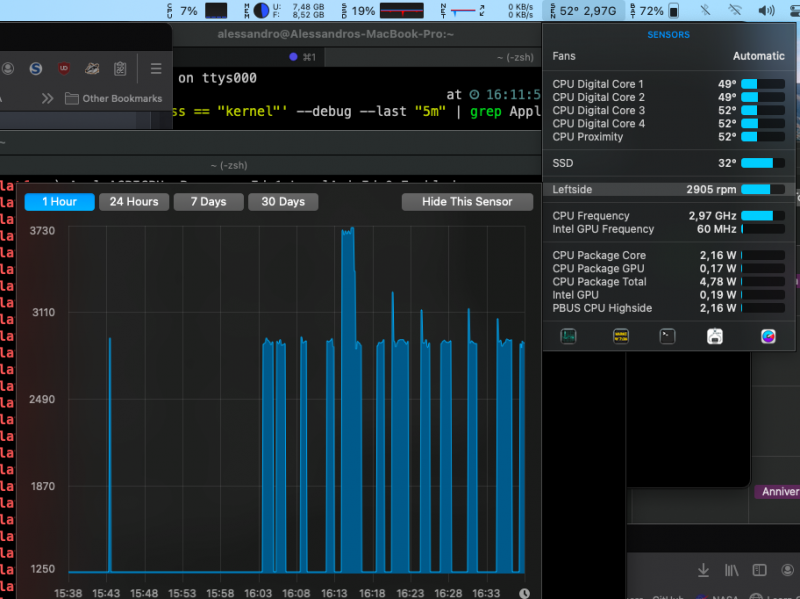Screen dimensions: 800x599
Task: Open the Firefox hamburger menu
Action: (x=156, y=69)
